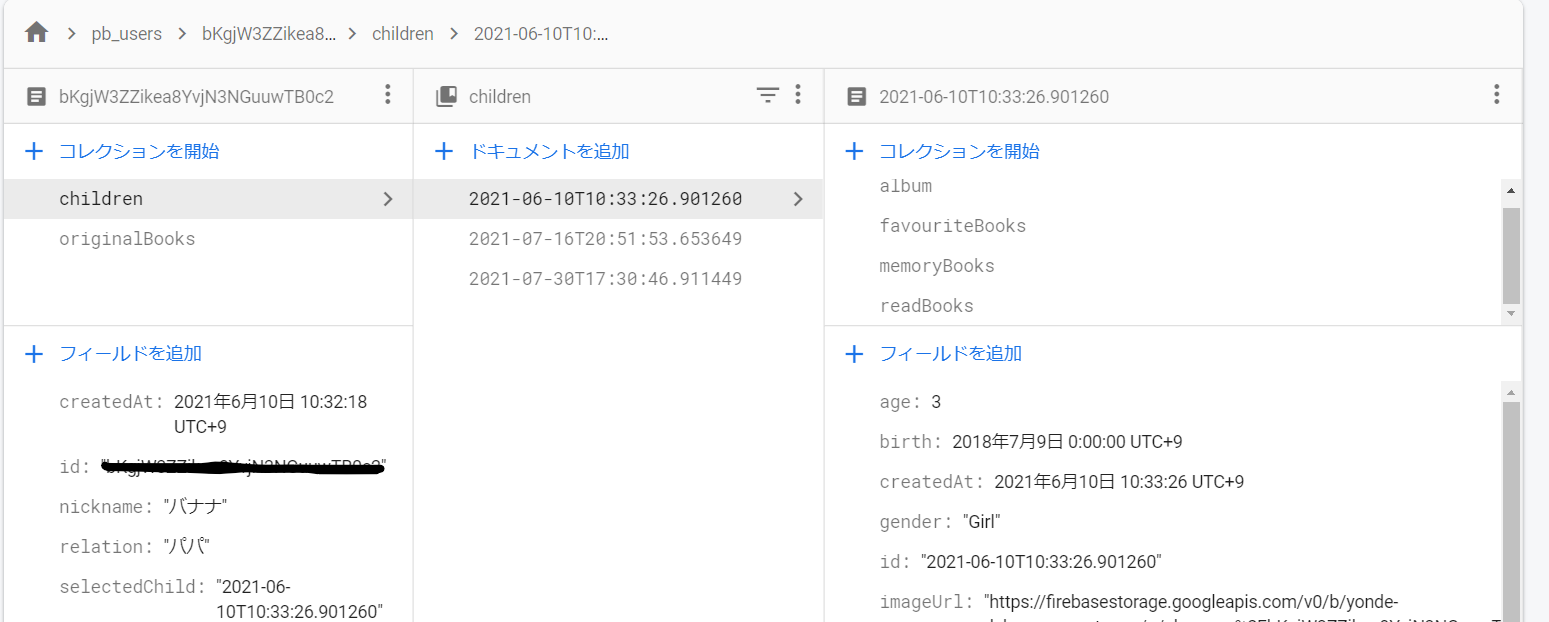Select the originalBooks collection
1549x622 pixels.
[x=127, y=239]
